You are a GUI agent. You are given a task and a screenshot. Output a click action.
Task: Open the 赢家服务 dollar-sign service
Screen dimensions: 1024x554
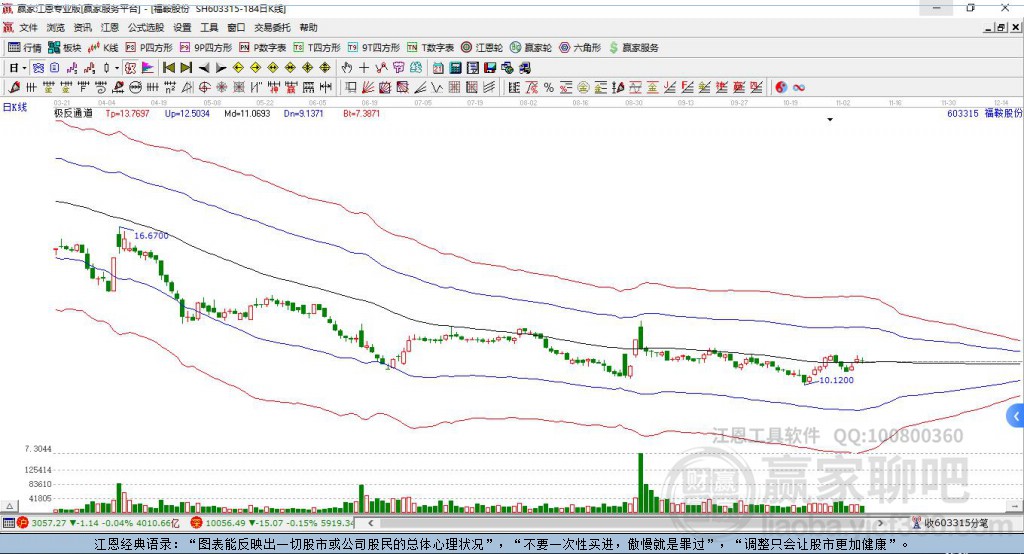[x=633, y=48]
